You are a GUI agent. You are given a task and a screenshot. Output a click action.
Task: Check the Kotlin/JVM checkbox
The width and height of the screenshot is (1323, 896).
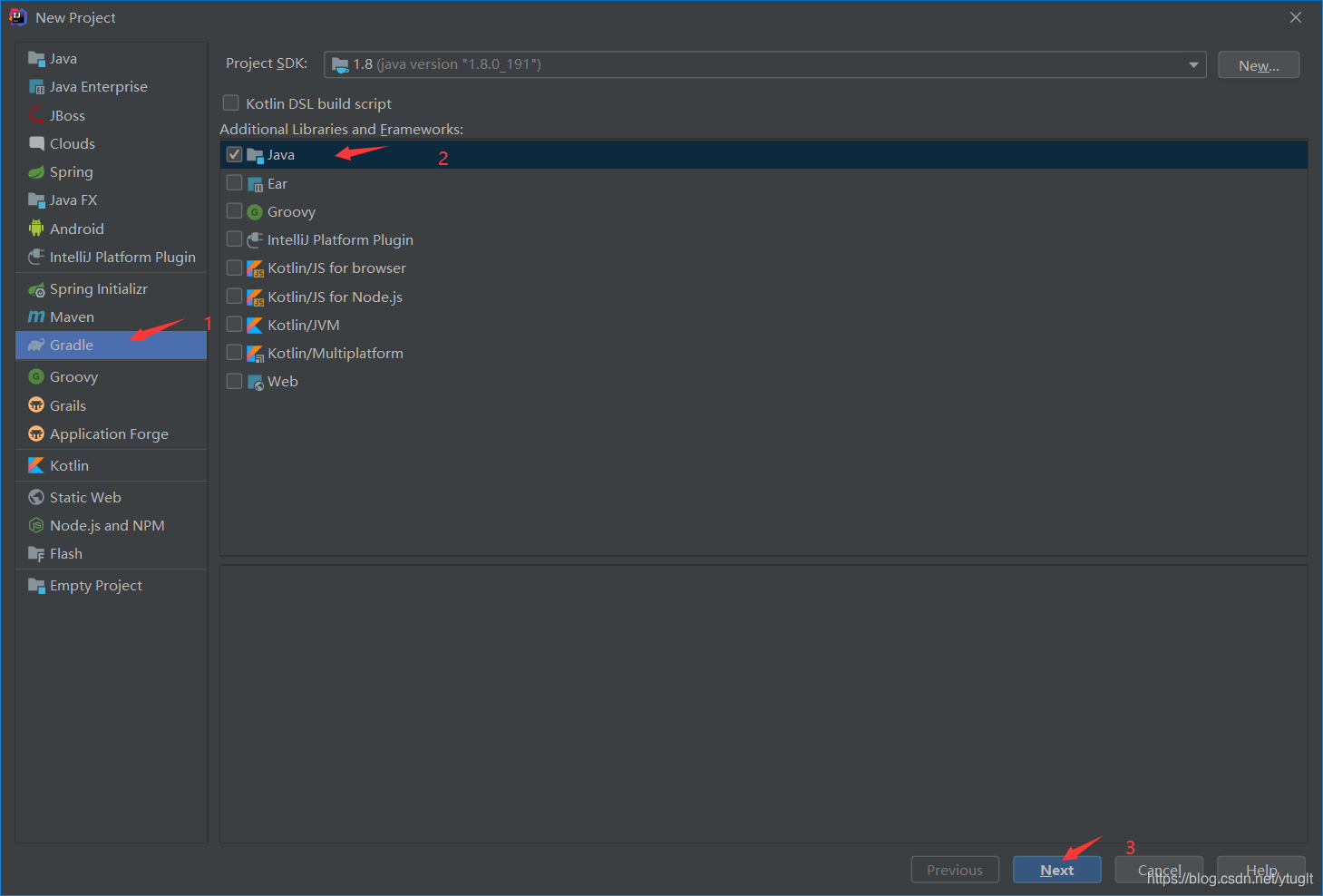pyautogui.click(x=234, y=325)
